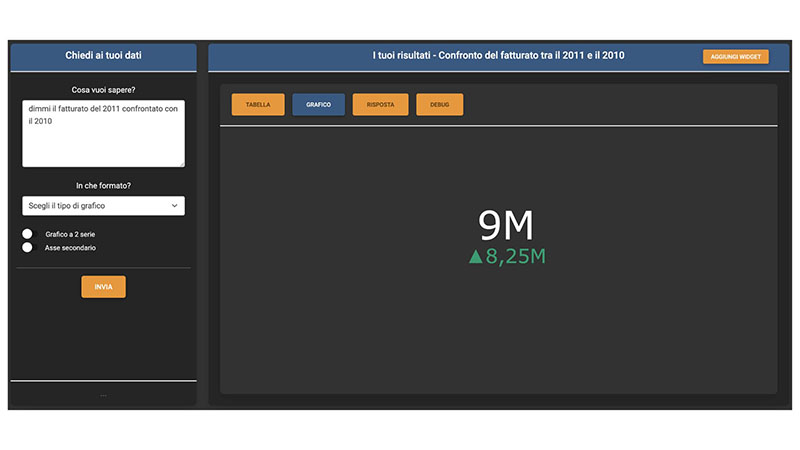Expand the 'Scegli il tipo di grafico' dropdown

(x=104, y=206)
